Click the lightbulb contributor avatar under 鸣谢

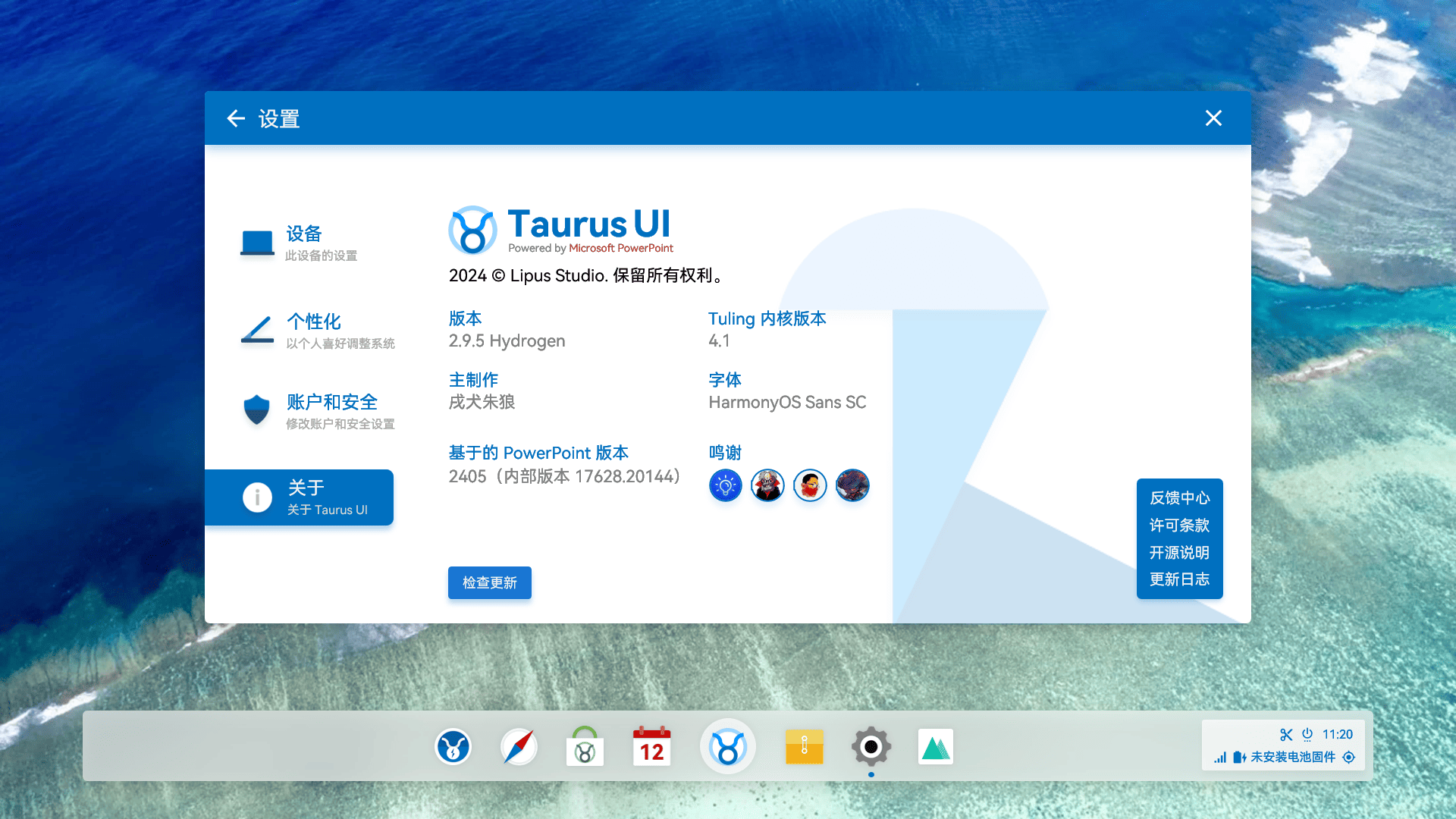click(725, 485)
